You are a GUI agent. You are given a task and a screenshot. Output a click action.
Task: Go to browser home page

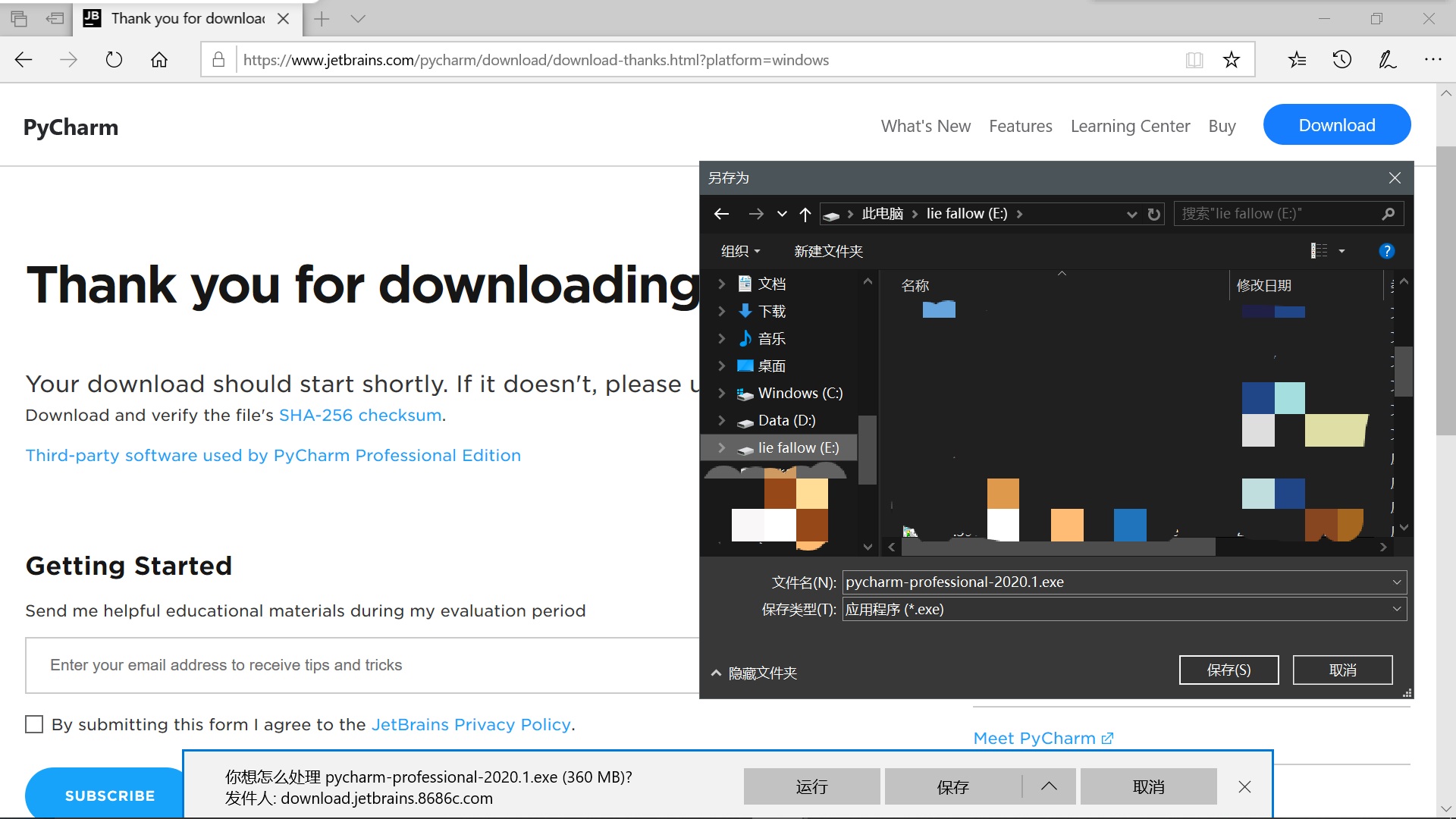pos(159,60)
